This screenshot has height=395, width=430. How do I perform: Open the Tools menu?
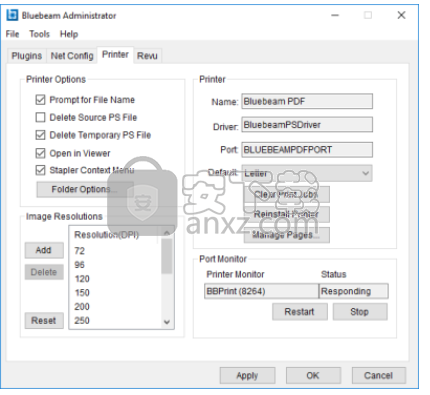click(x=39, y=34)
